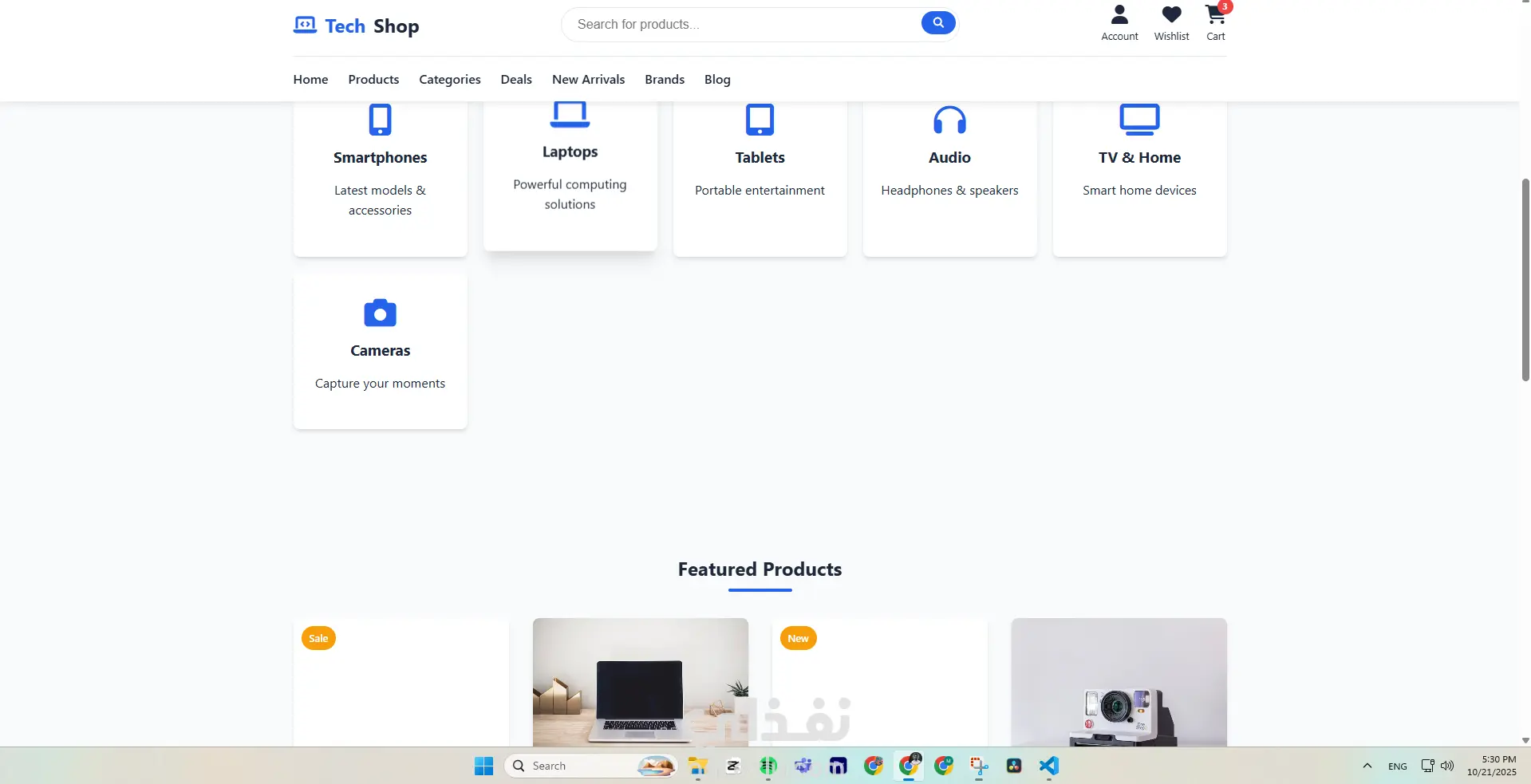Open the TV & Home category title
This screenshot has height=784, width=1531.
(x=1139, y=157)
